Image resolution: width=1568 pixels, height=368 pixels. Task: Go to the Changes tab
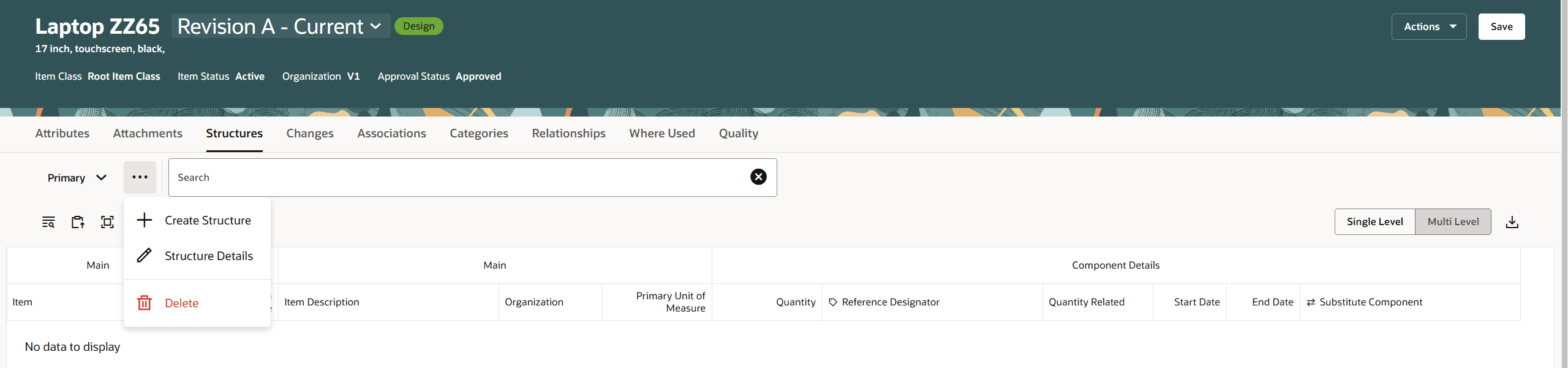coord(310,134)
